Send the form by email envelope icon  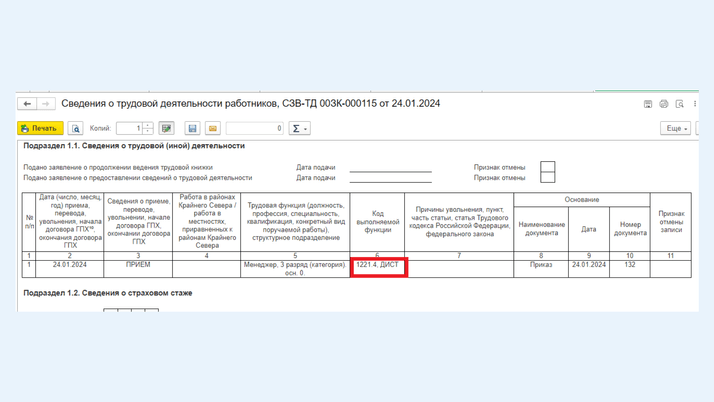(212, 128)
